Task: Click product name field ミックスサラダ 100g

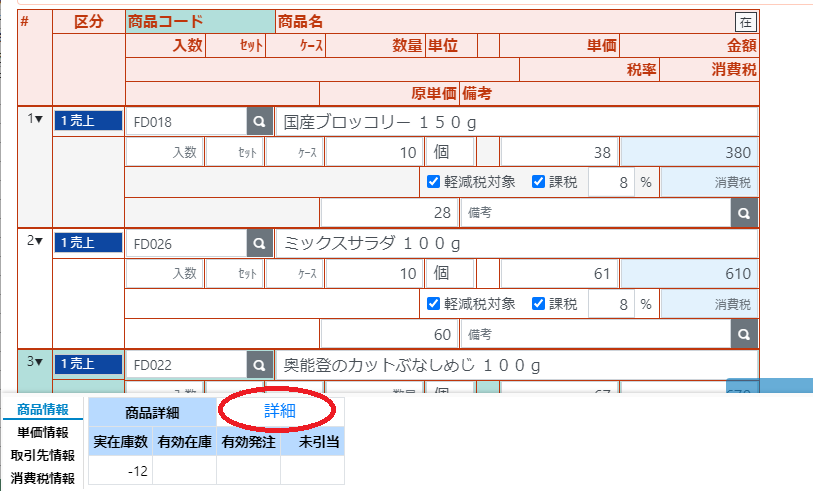Action: coord(516,243)
